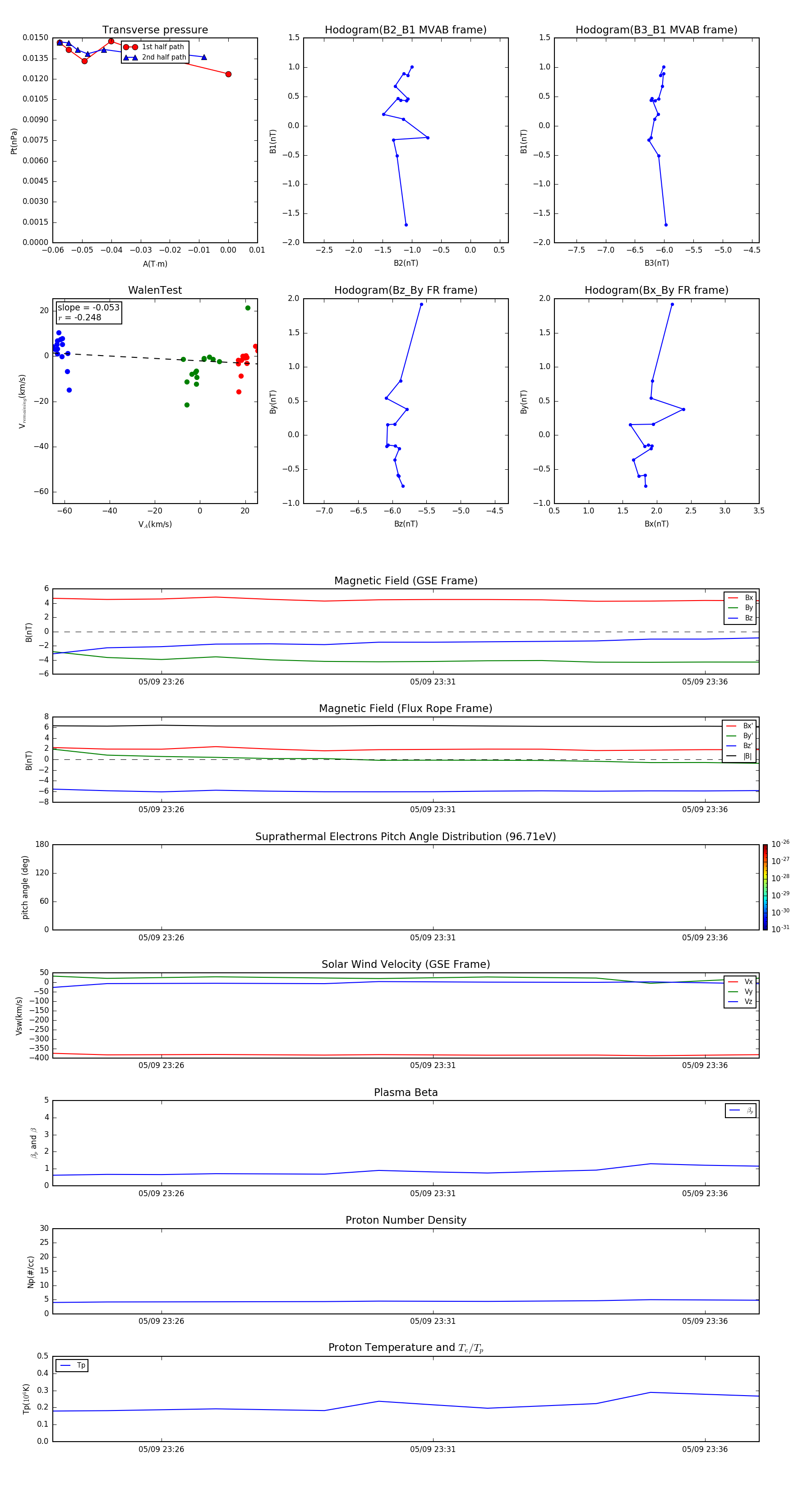Click the 'Bx(nT)' x-axis label
Viewport: 812px width, 1489px height.
[656, 524]
